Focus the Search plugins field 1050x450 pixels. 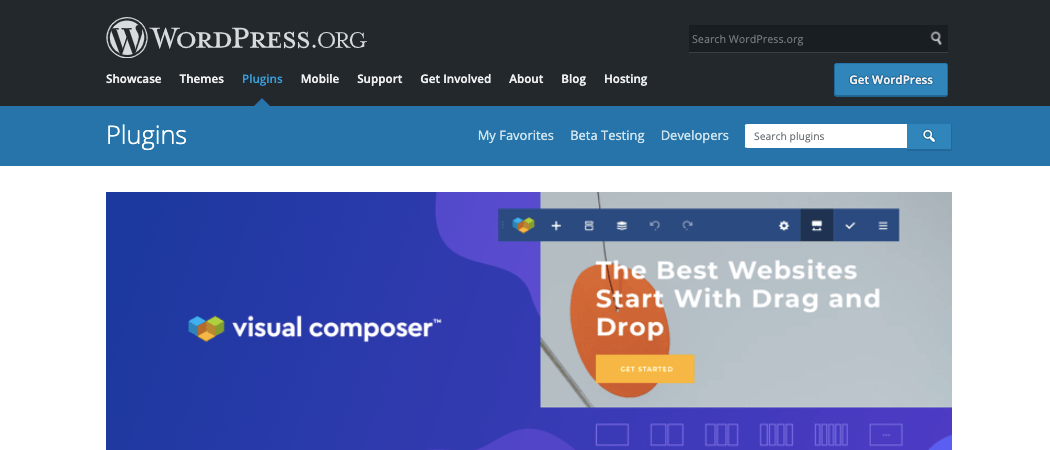[x=826, y=136]
